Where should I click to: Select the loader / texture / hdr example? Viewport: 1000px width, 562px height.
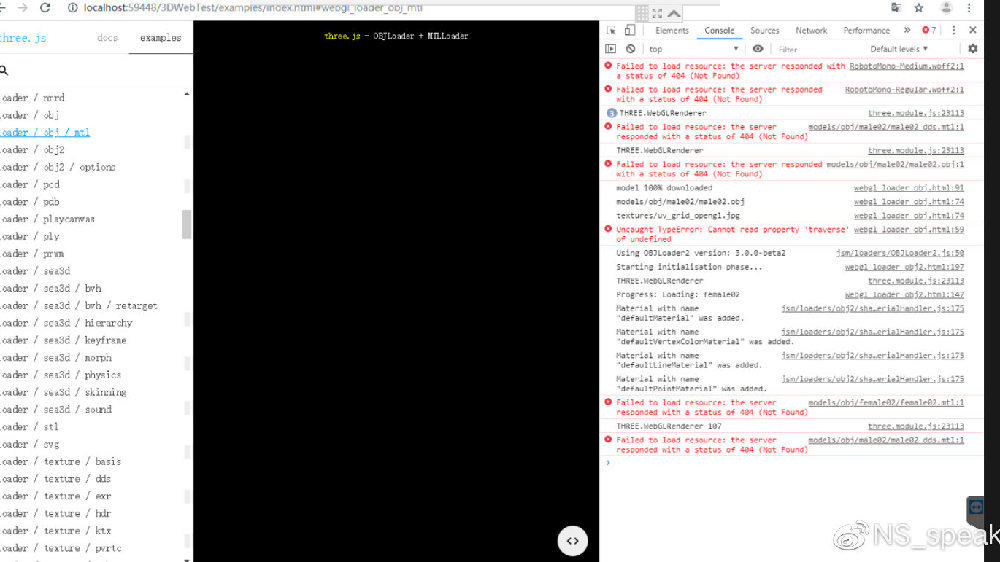pos(55,513)
